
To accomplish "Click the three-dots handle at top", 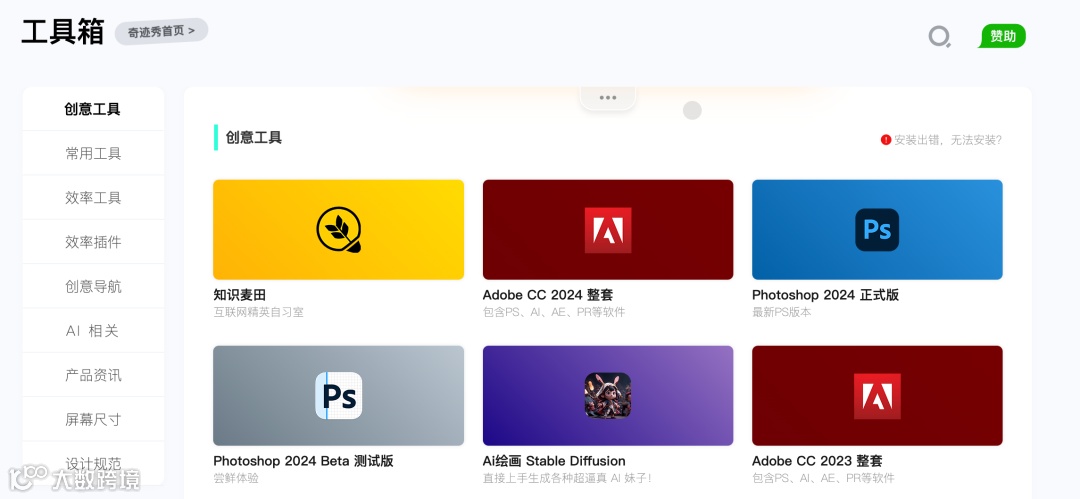I will (608, 98).
